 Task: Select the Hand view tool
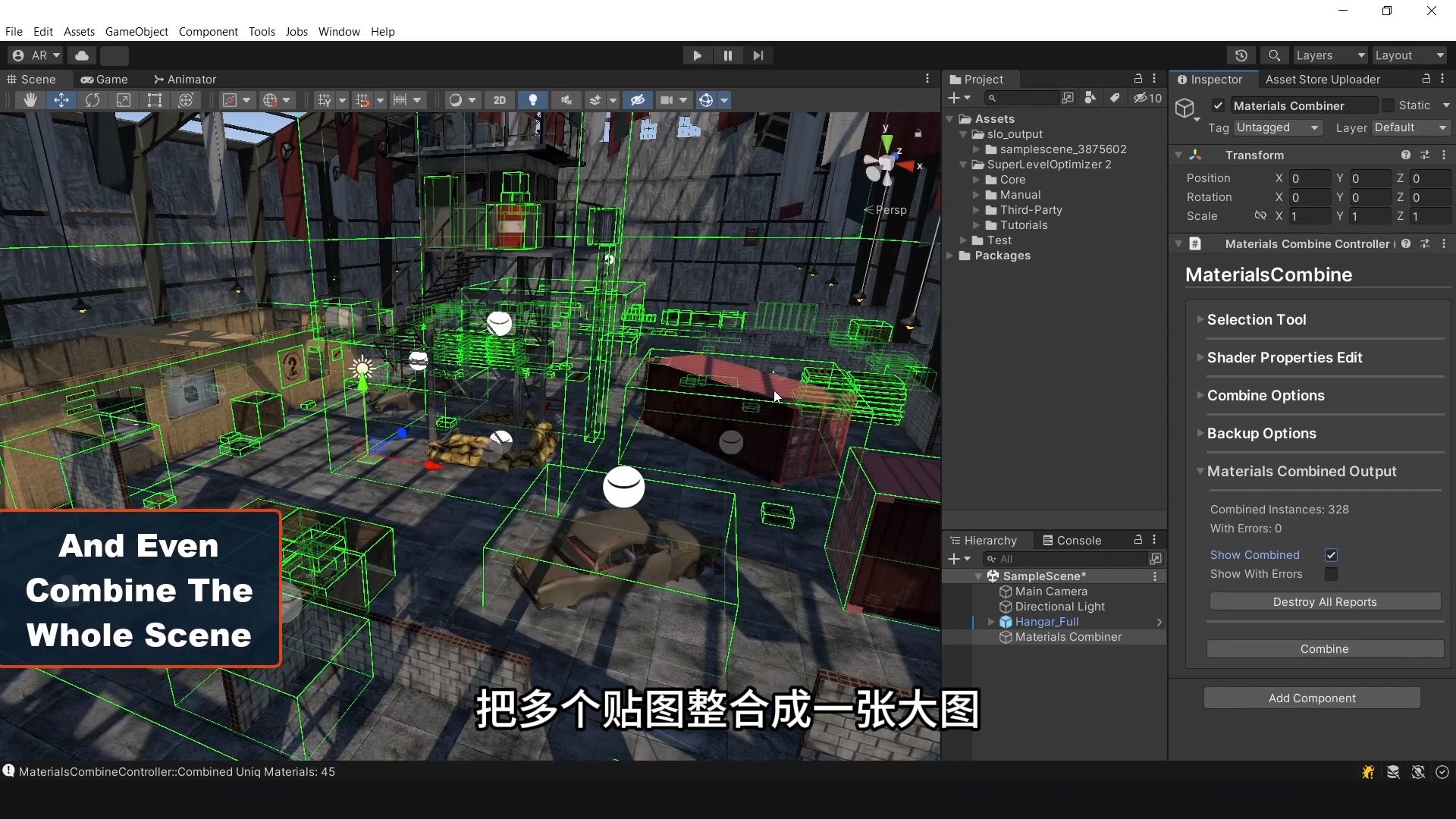(x=30, y=100)
